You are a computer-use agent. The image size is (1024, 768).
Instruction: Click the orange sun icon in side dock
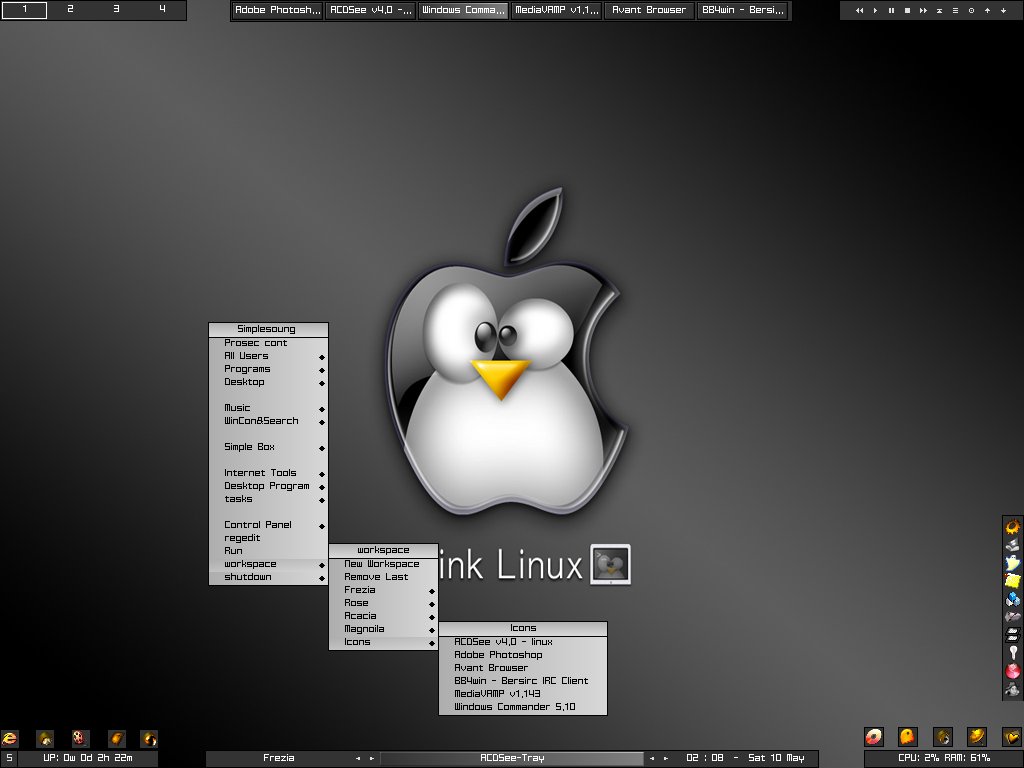pyautogui.click(x=1012, y=526)
